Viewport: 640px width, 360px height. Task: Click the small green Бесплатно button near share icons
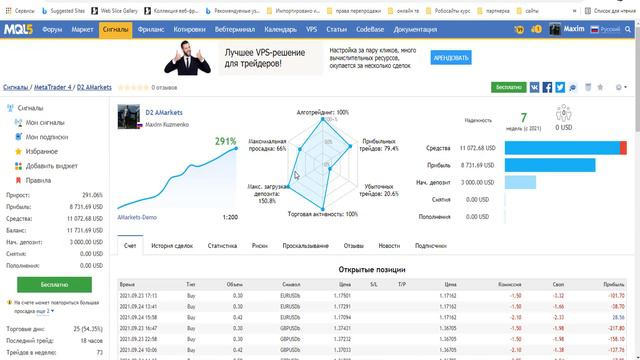[x=508, y=87]
